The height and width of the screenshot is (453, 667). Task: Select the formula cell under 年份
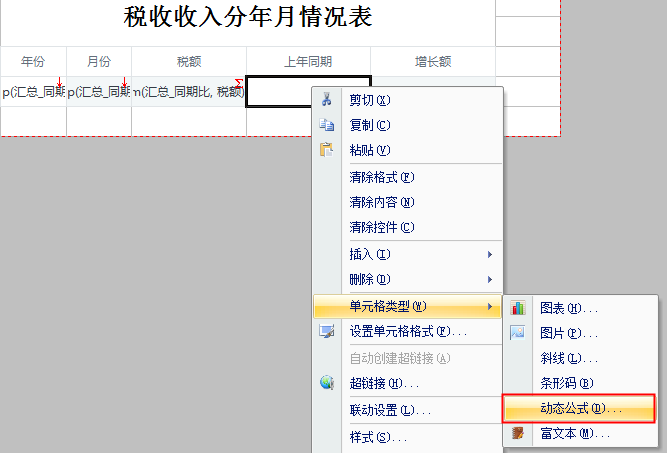point(33,91)
